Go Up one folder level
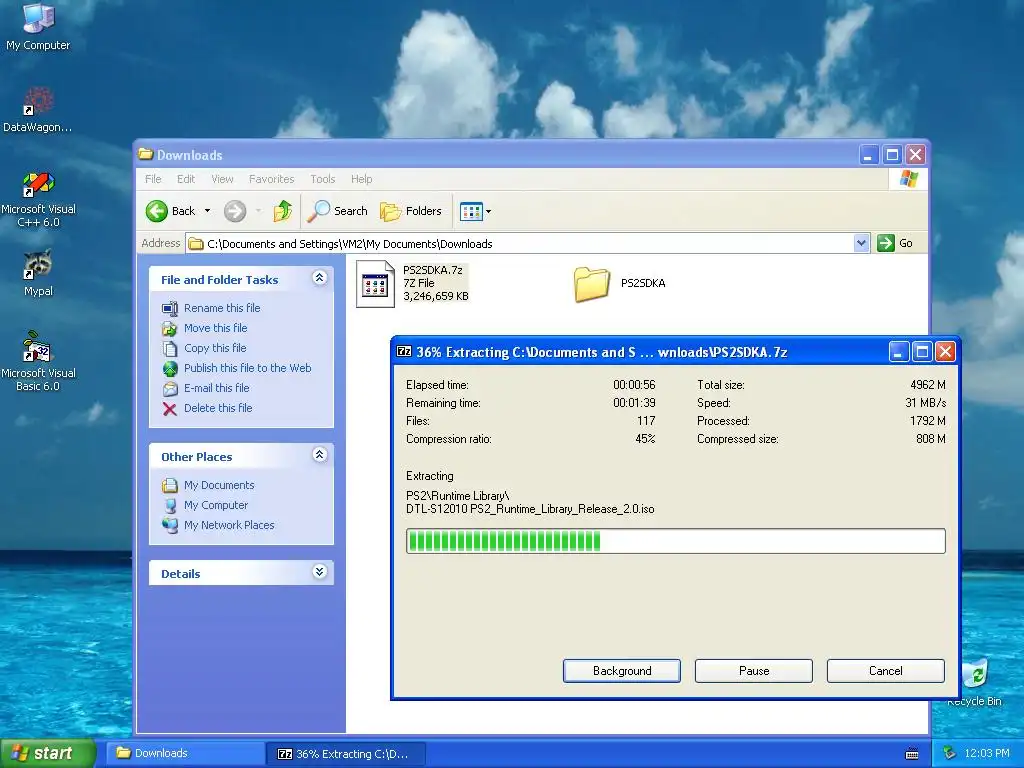This screenshot has width=1024, height=768. 282,211
